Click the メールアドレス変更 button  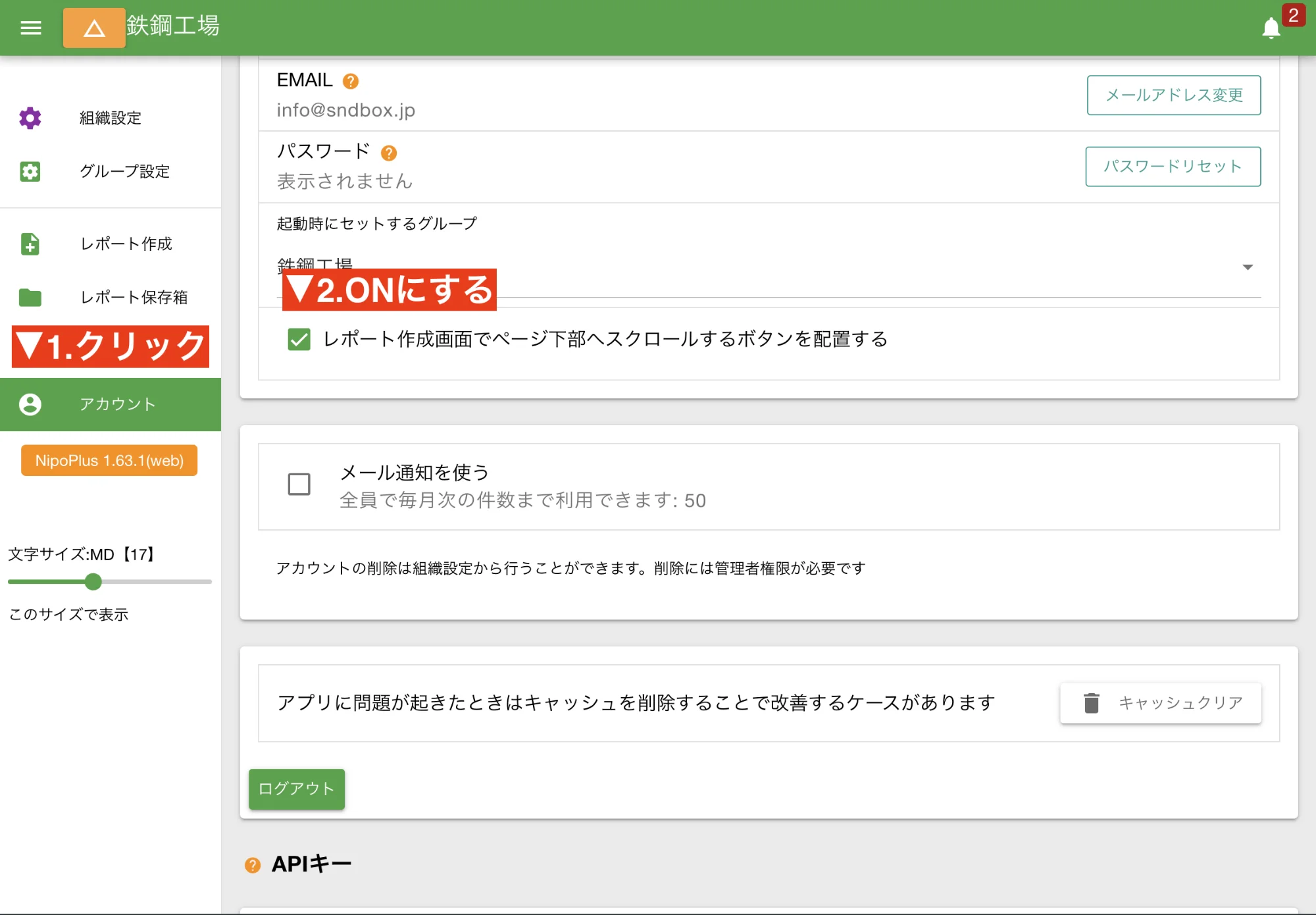1173,95
